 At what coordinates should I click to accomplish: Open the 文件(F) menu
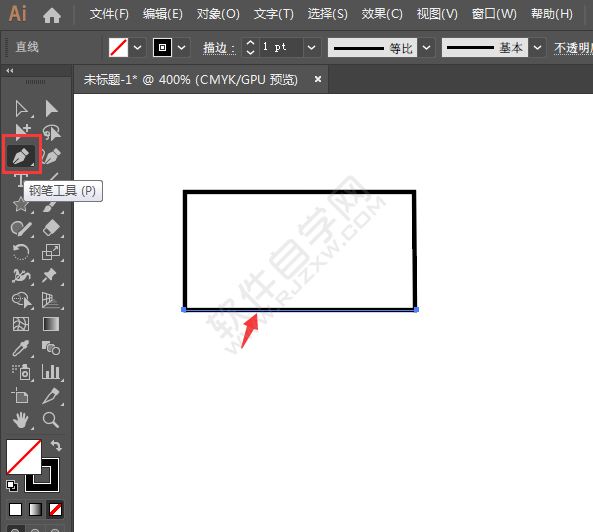(109, 14)
